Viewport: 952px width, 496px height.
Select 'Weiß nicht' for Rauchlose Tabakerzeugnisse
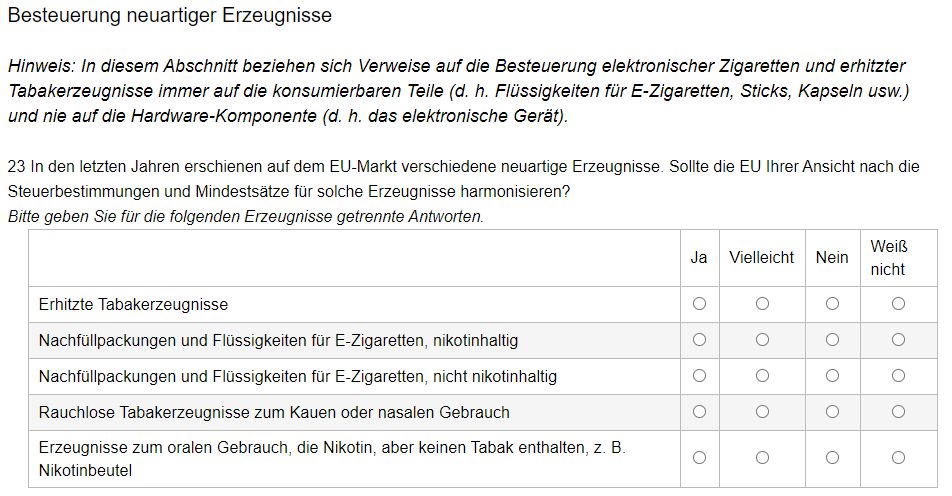tap(898, 412)
